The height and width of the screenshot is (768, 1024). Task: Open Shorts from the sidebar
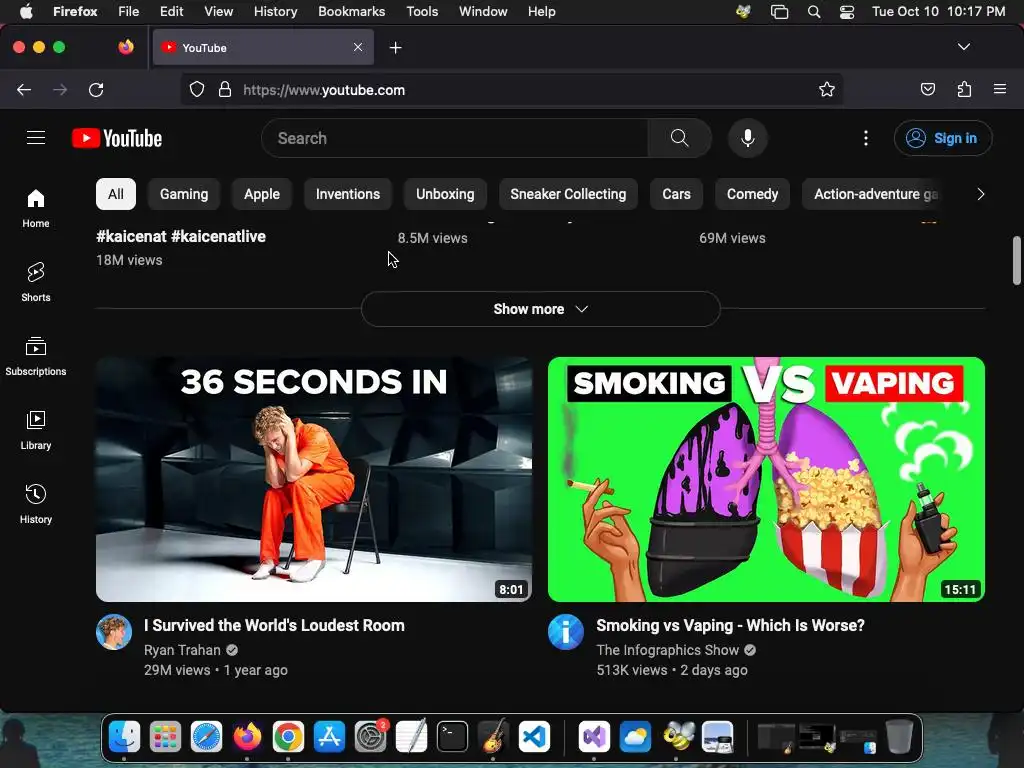coord(36,282)
